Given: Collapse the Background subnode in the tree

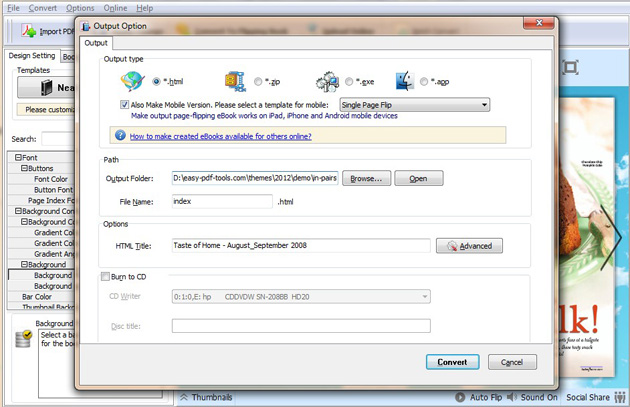Looking at the screenshot, I should pos(24,264).
